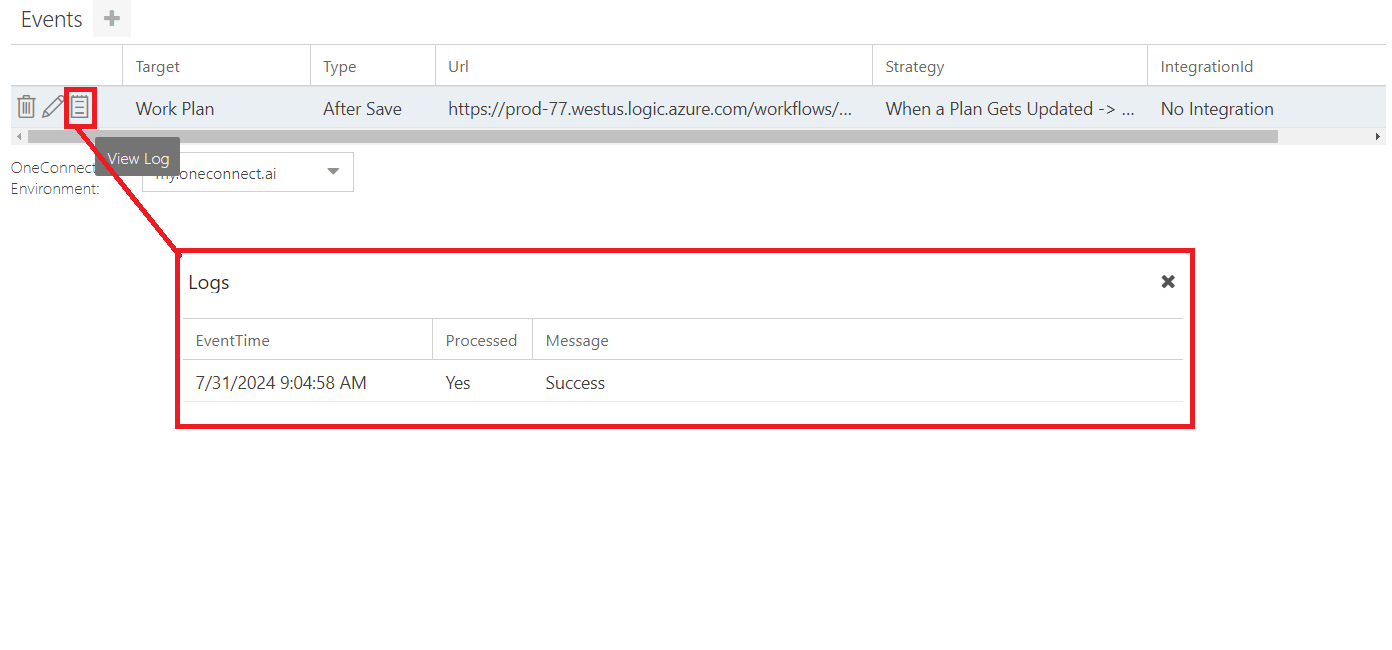Click the No Integration link for Work Plan
This screenshot has width=1392, height=650.
click(x=1217, y=108)
